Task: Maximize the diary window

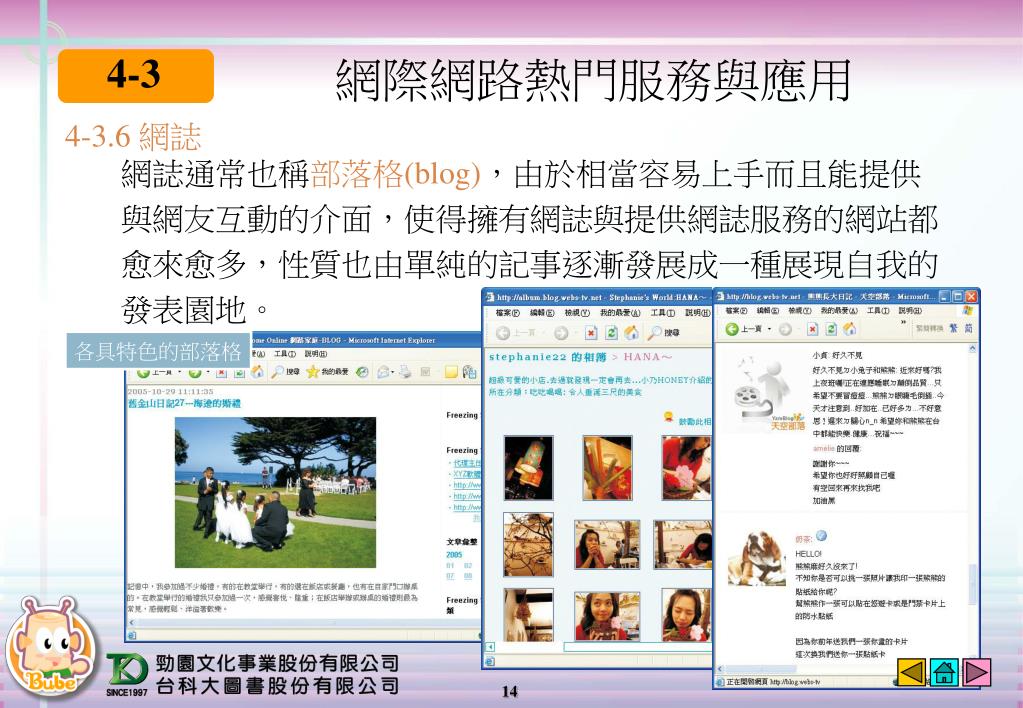Action: tap(958, 296)
